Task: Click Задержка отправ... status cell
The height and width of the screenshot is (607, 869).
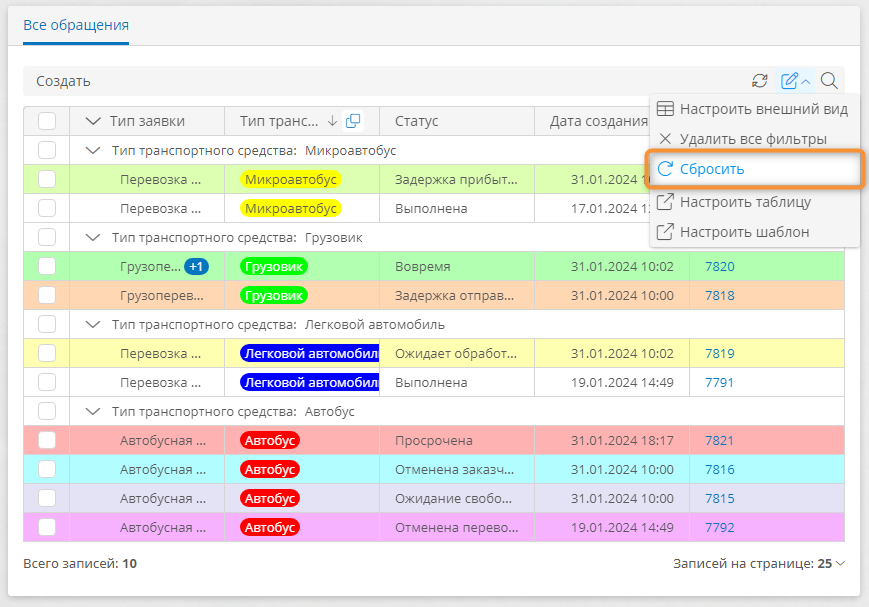Action: pyautogui.click(x=456, y=295)
